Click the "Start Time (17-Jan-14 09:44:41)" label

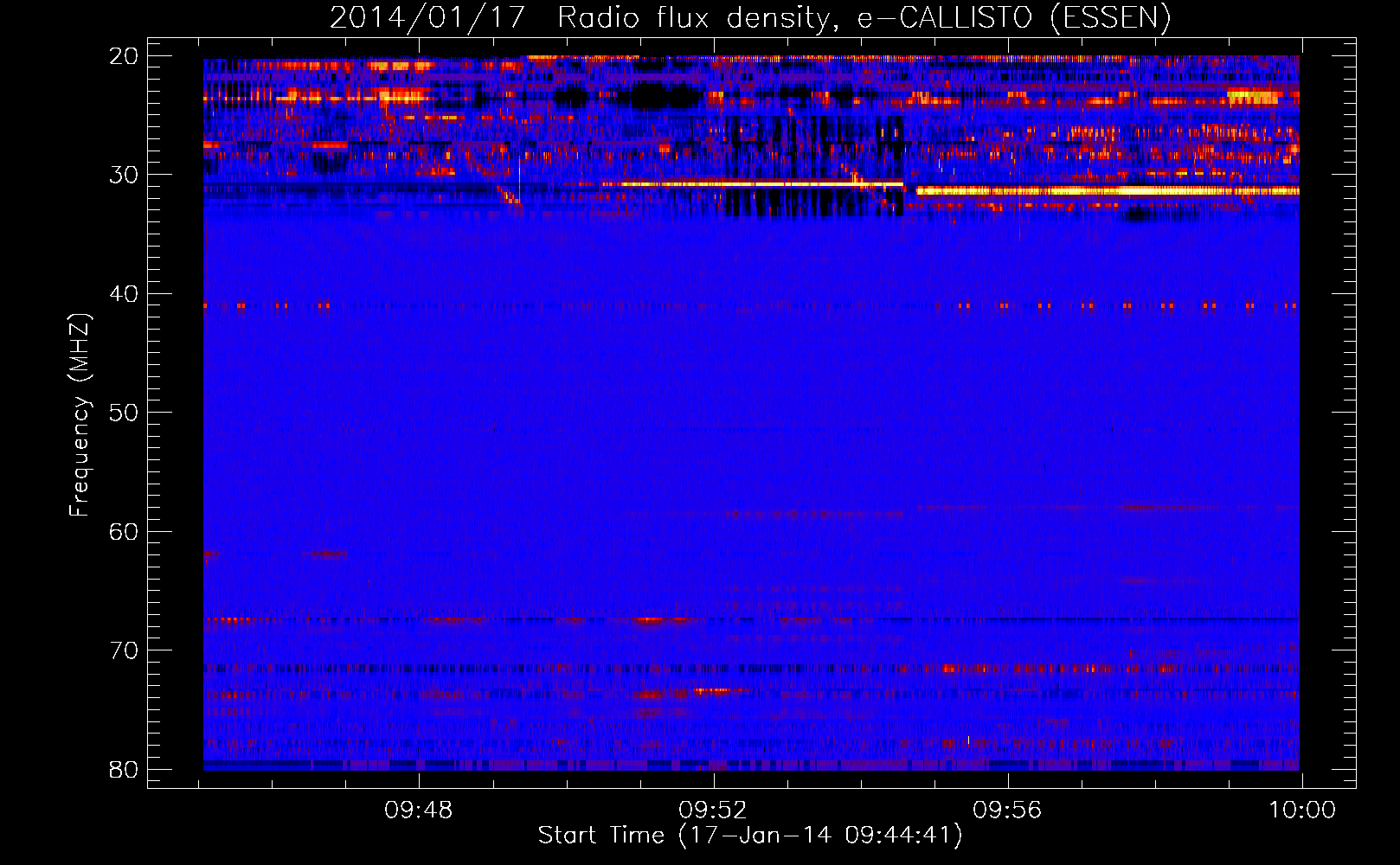point(750,836)
